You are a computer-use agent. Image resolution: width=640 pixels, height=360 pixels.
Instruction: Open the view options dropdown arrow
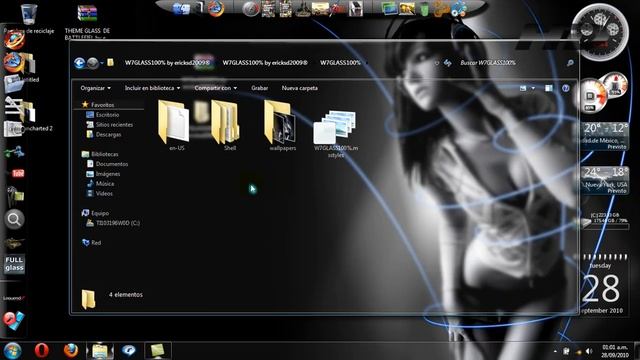coord(533,88)
